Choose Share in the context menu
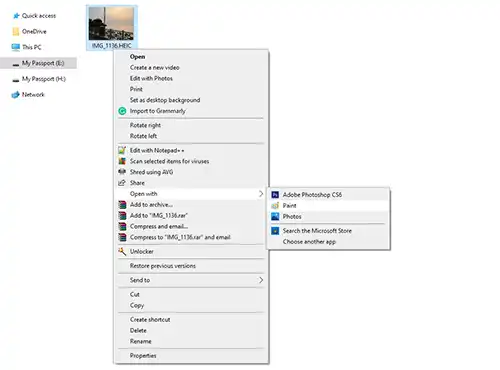This screenshot has height=370, width=500. 191,183
